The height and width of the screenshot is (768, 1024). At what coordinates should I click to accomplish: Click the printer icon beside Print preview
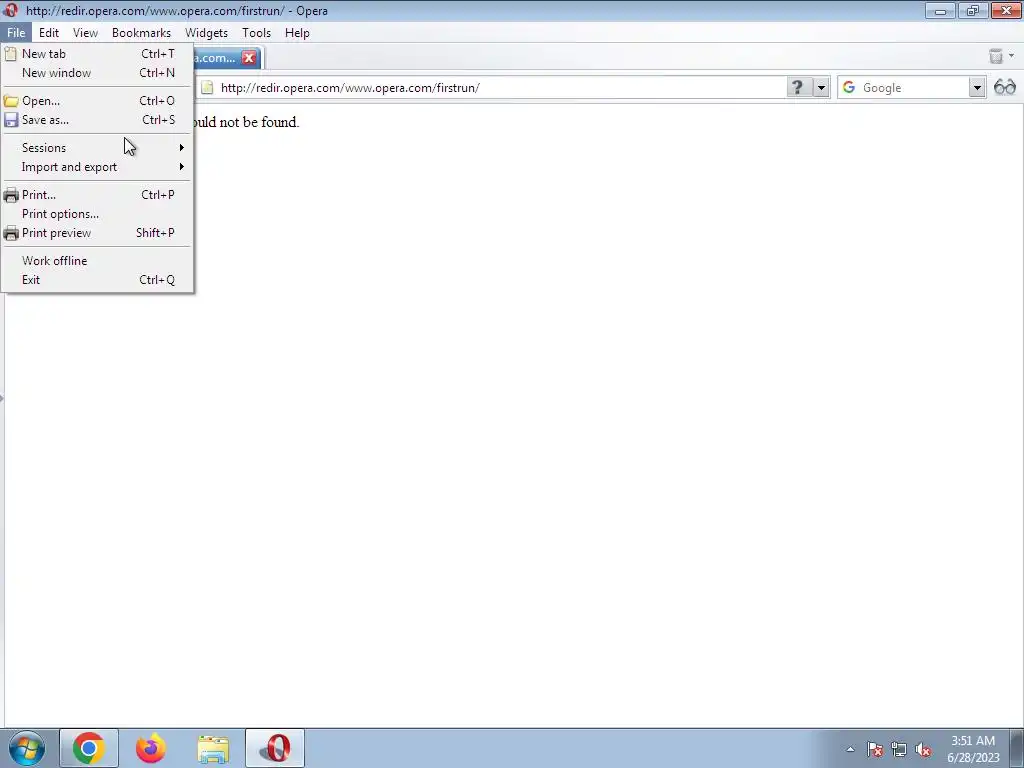[10, 233]
